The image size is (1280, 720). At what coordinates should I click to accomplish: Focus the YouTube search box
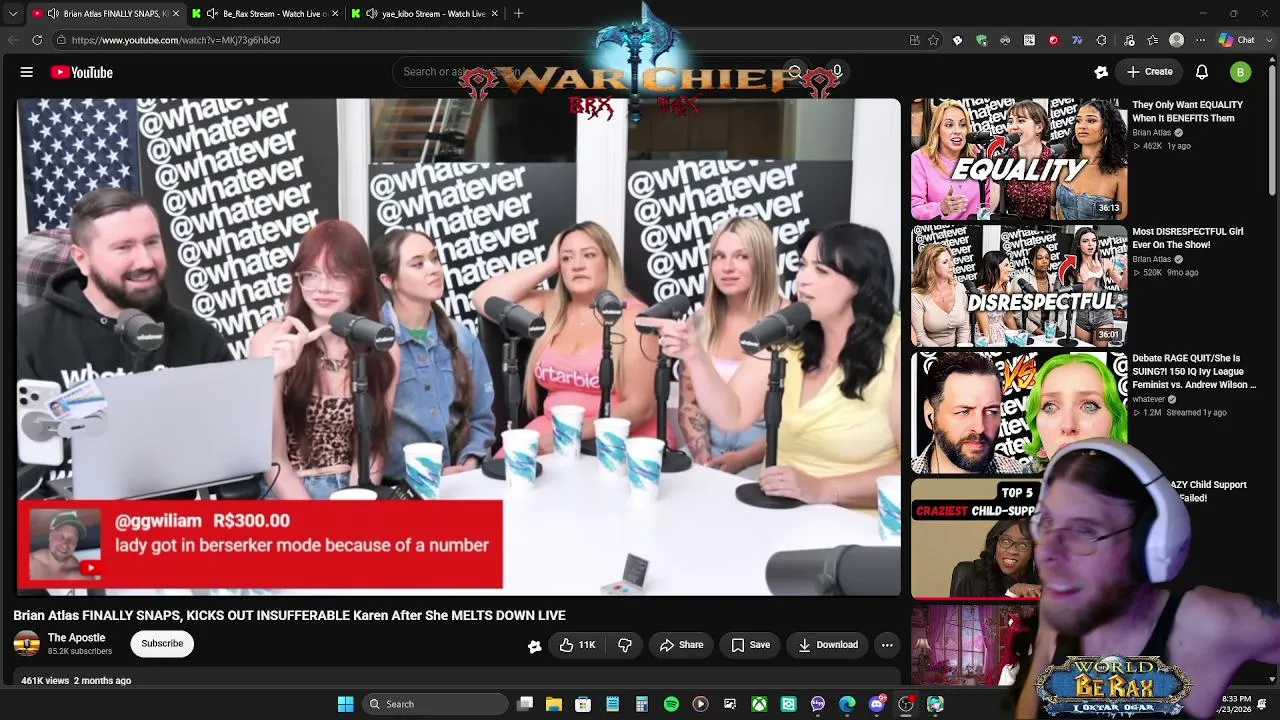(x=585, y=72)
